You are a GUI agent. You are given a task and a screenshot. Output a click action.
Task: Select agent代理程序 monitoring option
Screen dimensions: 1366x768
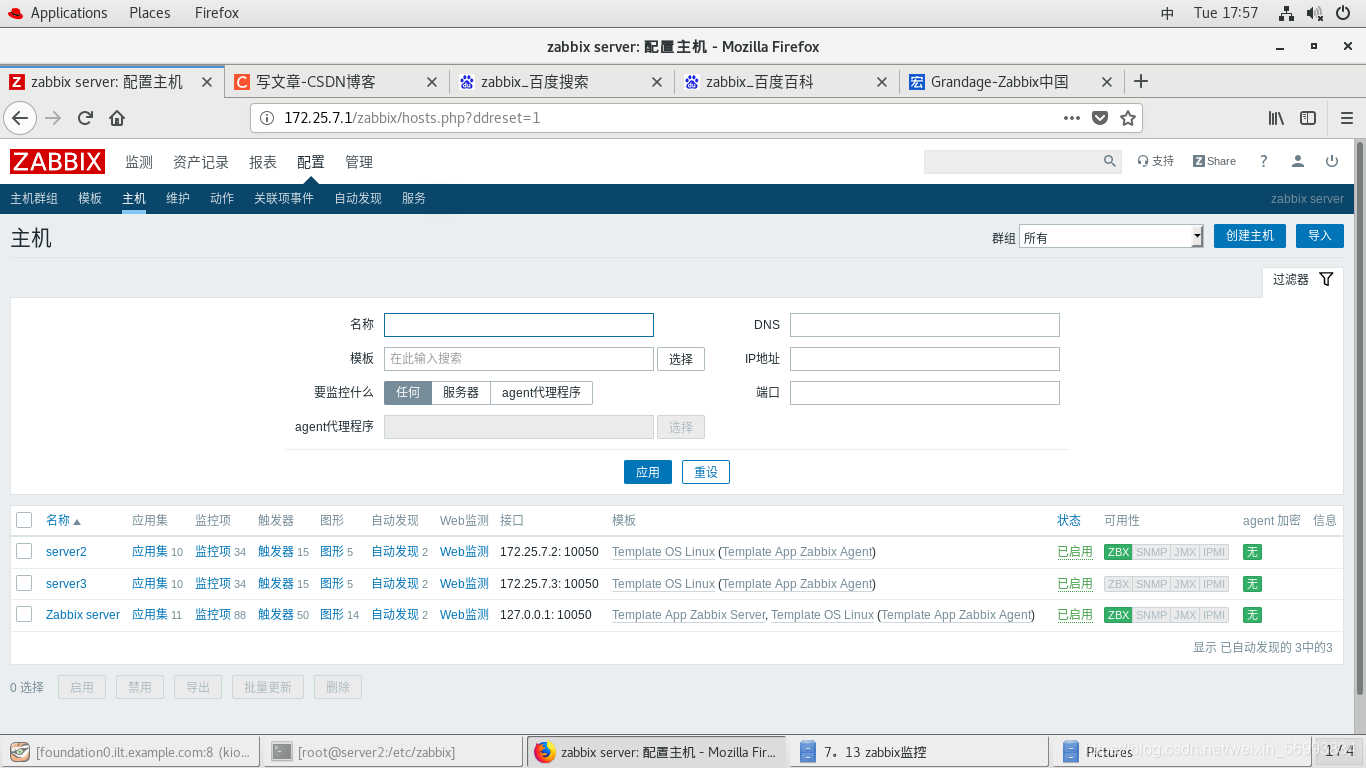tap(541, 393)
